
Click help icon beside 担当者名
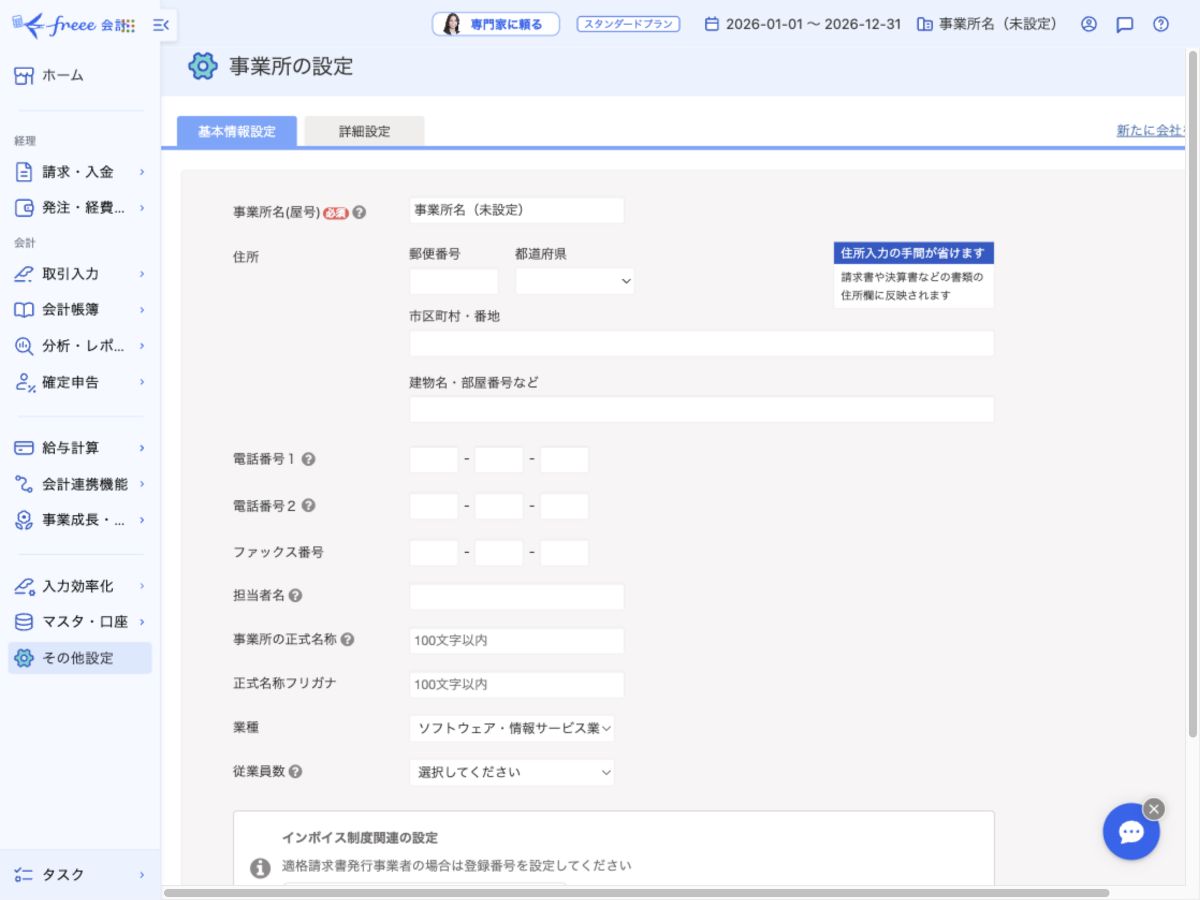tap(295, 596)
